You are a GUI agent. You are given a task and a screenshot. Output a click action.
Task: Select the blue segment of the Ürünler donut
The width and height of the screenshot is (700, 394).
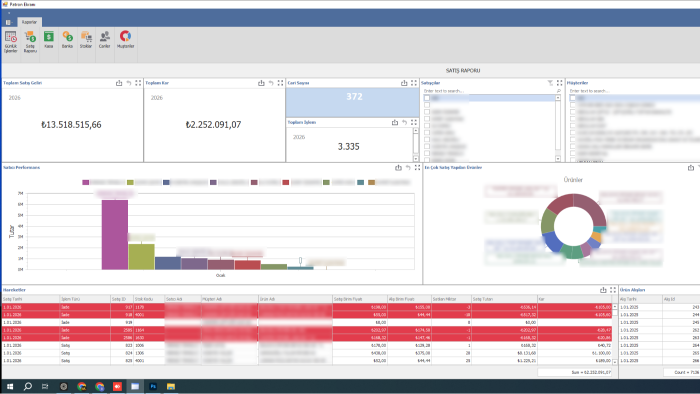552,241
